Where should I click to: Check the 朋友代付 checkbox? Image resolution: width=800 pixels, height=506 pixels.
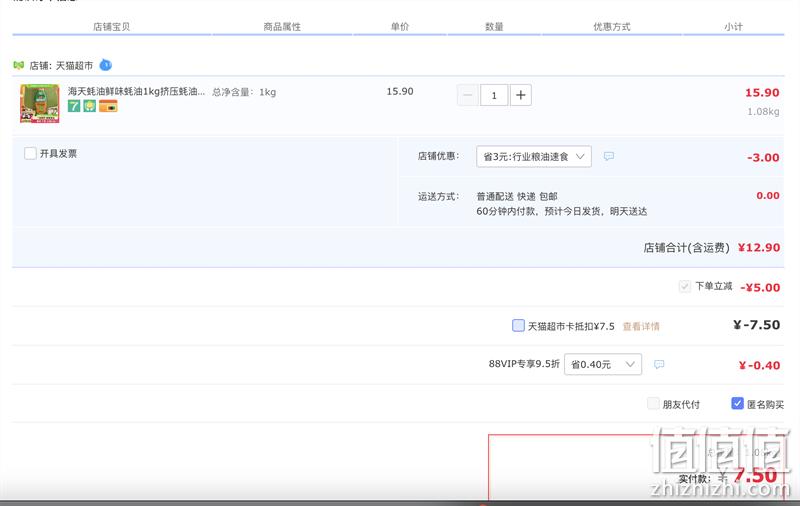[x=653, y=403]
